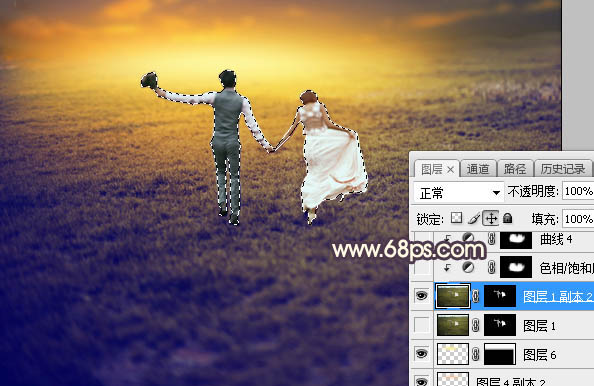Select the 曲线 4 layer name
The image size is (594, 386).
(556, 239)
